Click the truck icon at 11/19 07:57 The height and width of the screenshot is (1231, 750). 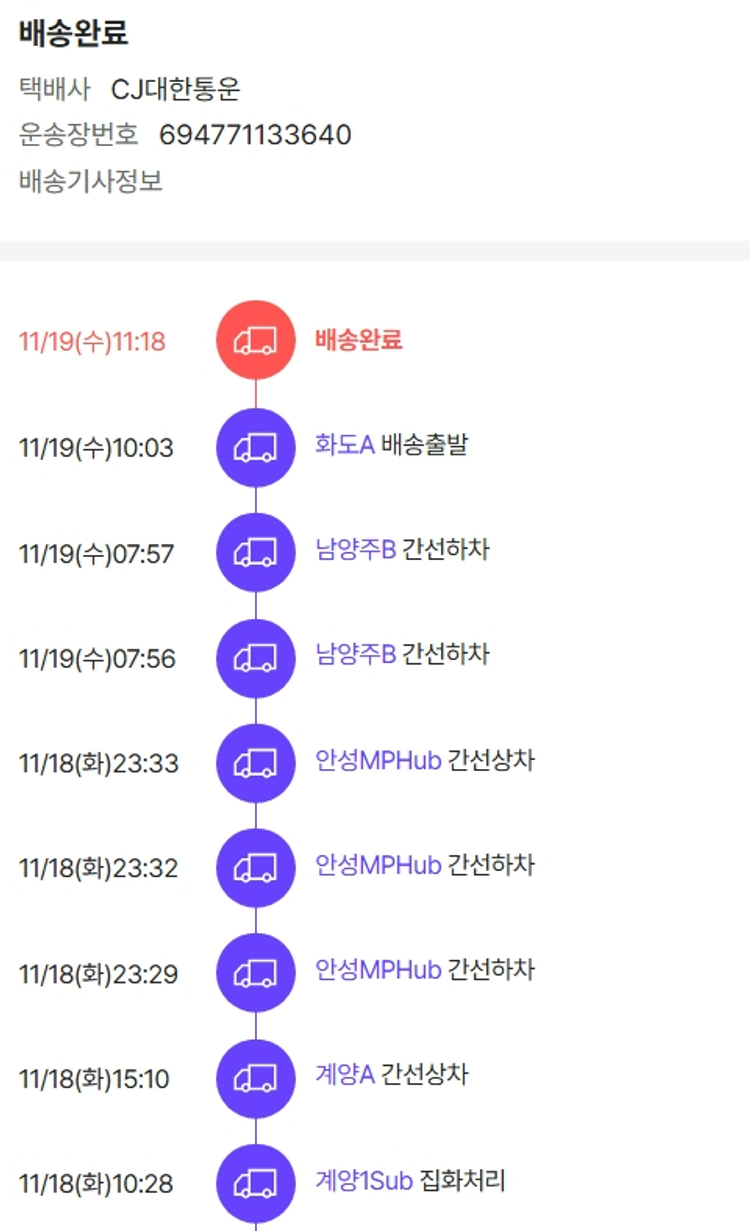pyautogui.click(x=256, y=552)
